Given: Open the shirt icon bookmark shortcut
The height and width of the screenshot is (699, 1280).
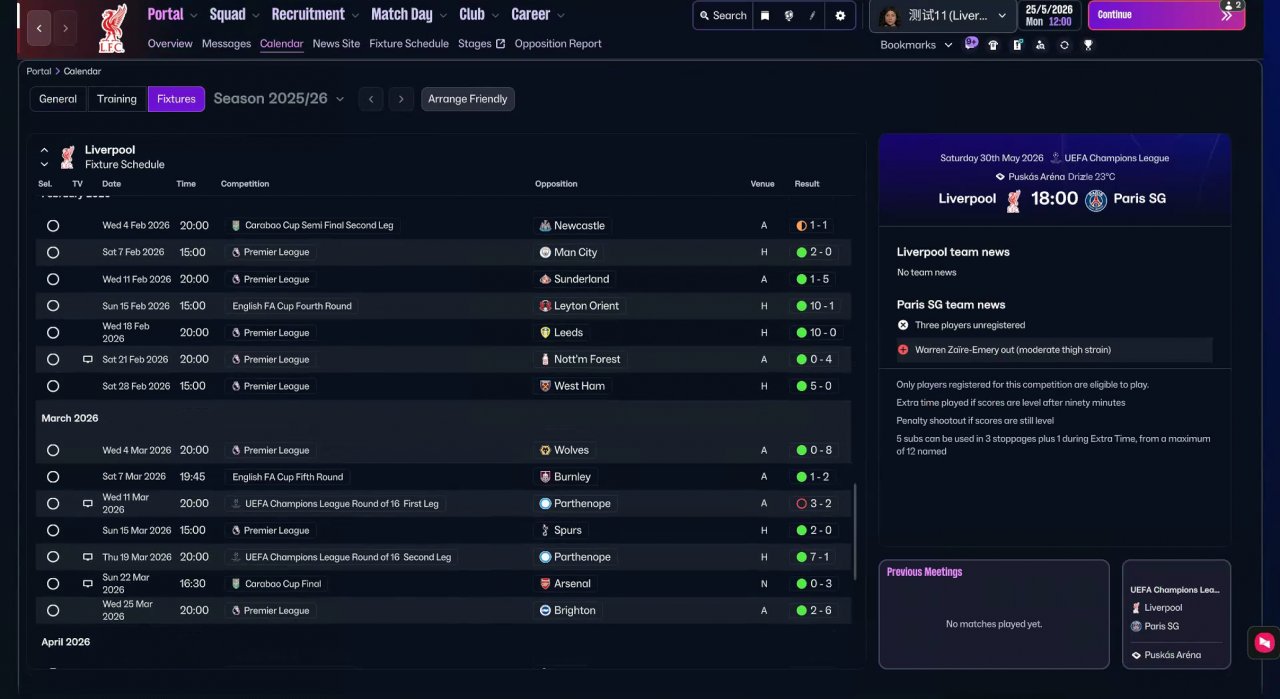Looking at the screenshot, I should tap(993, 45).
